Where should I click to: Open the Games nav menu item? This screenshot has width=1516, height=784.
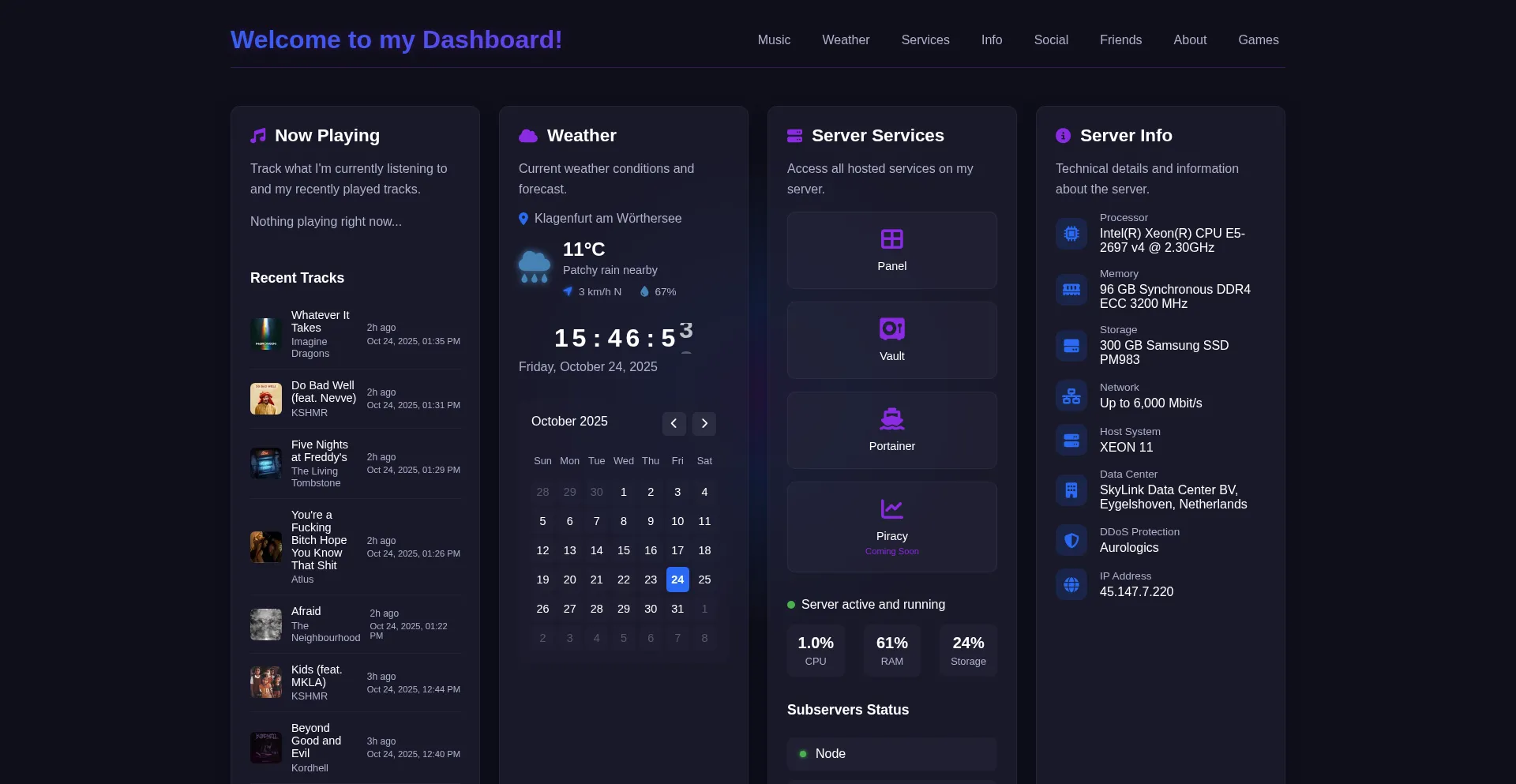1258,40
